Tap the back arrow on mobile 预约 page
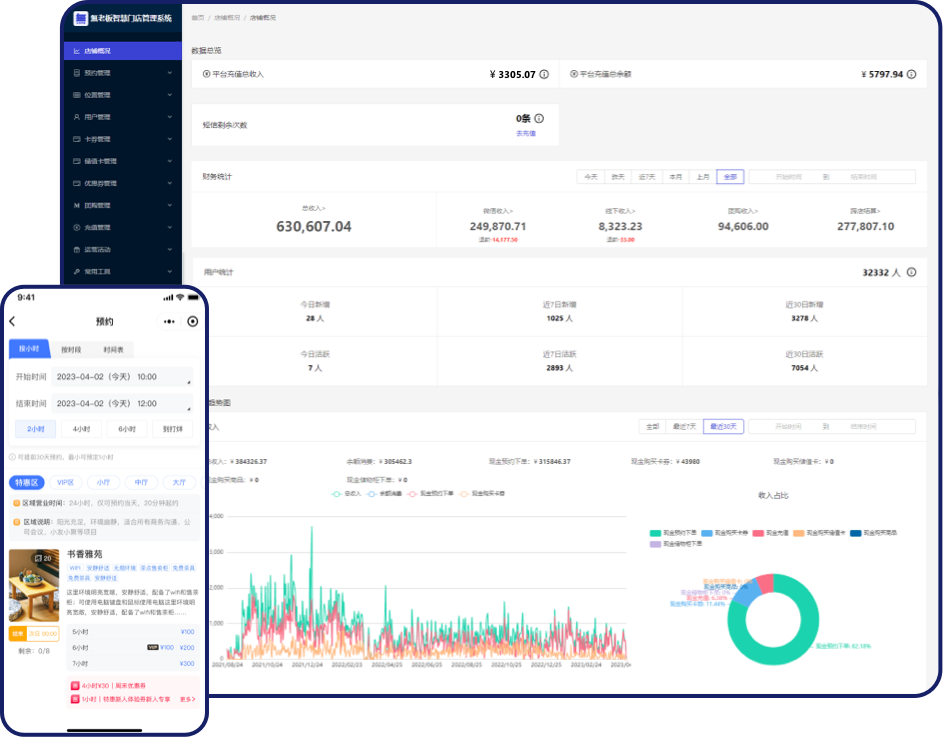 click(x=13, y=321)
